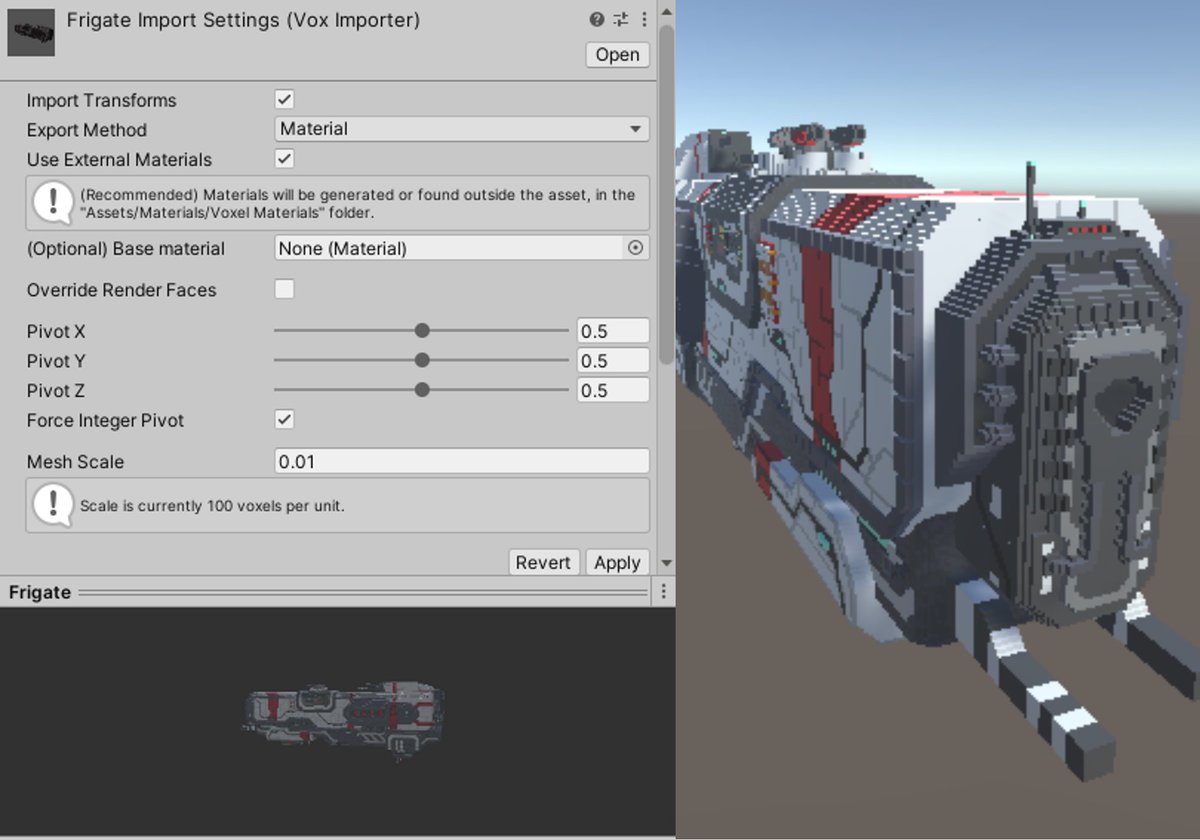Click the Open button
The width and height of the screenshot is (1200, 840).
coord(618,55)
